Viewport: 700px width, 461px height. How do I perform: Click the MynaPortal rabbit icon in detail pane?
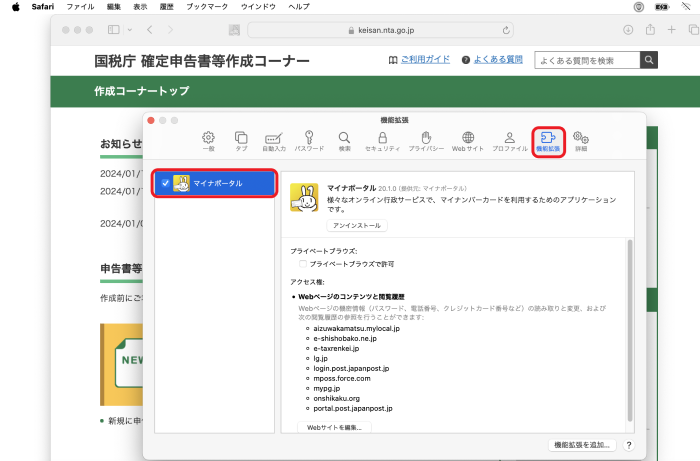pos(304,197)
